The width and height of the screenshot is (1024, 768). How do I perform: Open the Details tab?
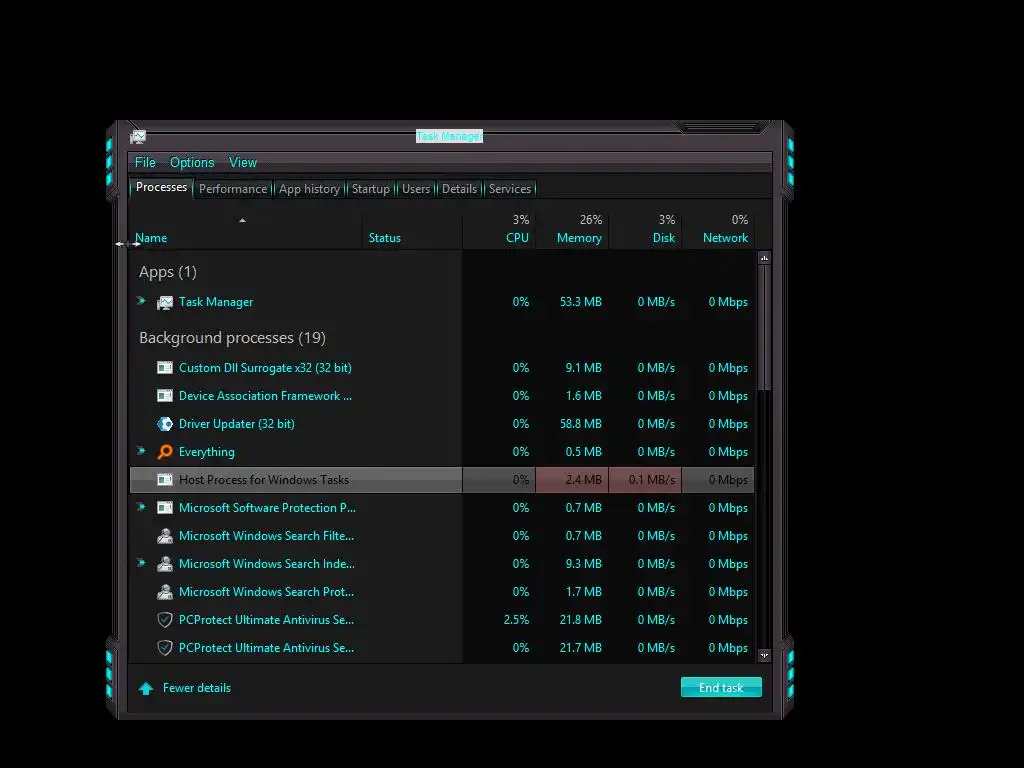(x=459, y=189)
